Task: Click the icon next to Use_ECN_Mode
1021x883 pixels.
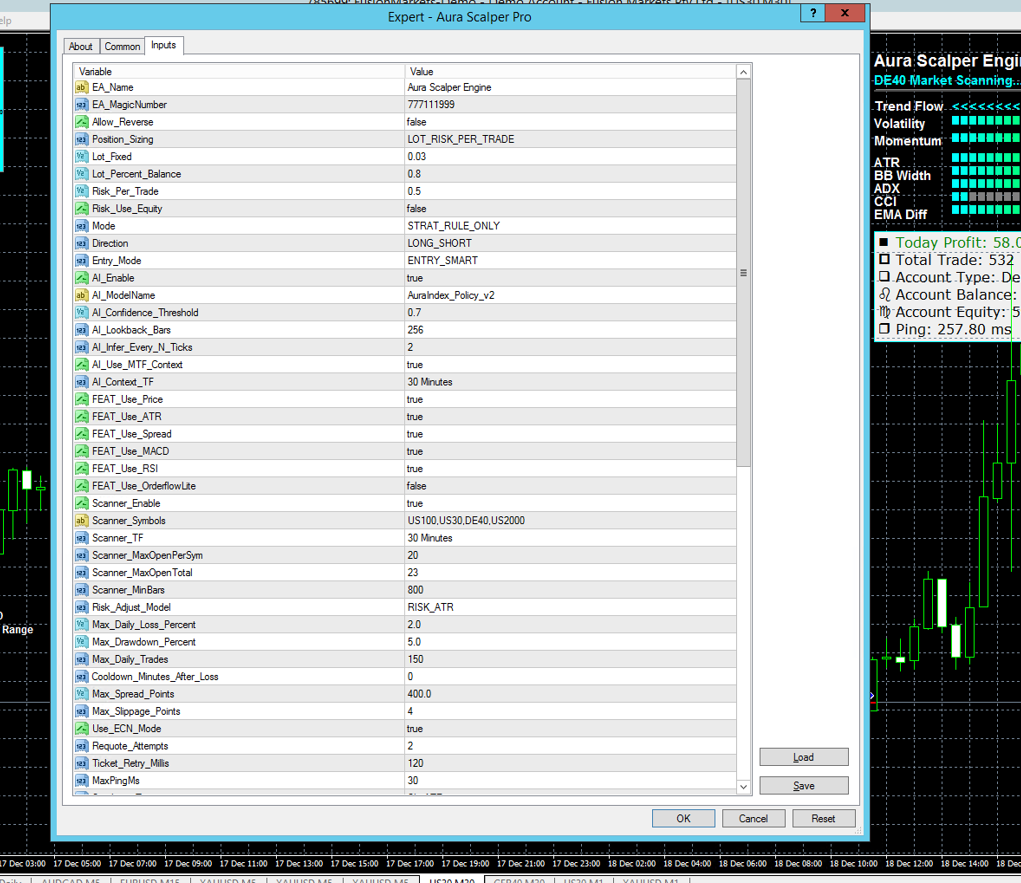Action: coord(82,729)
